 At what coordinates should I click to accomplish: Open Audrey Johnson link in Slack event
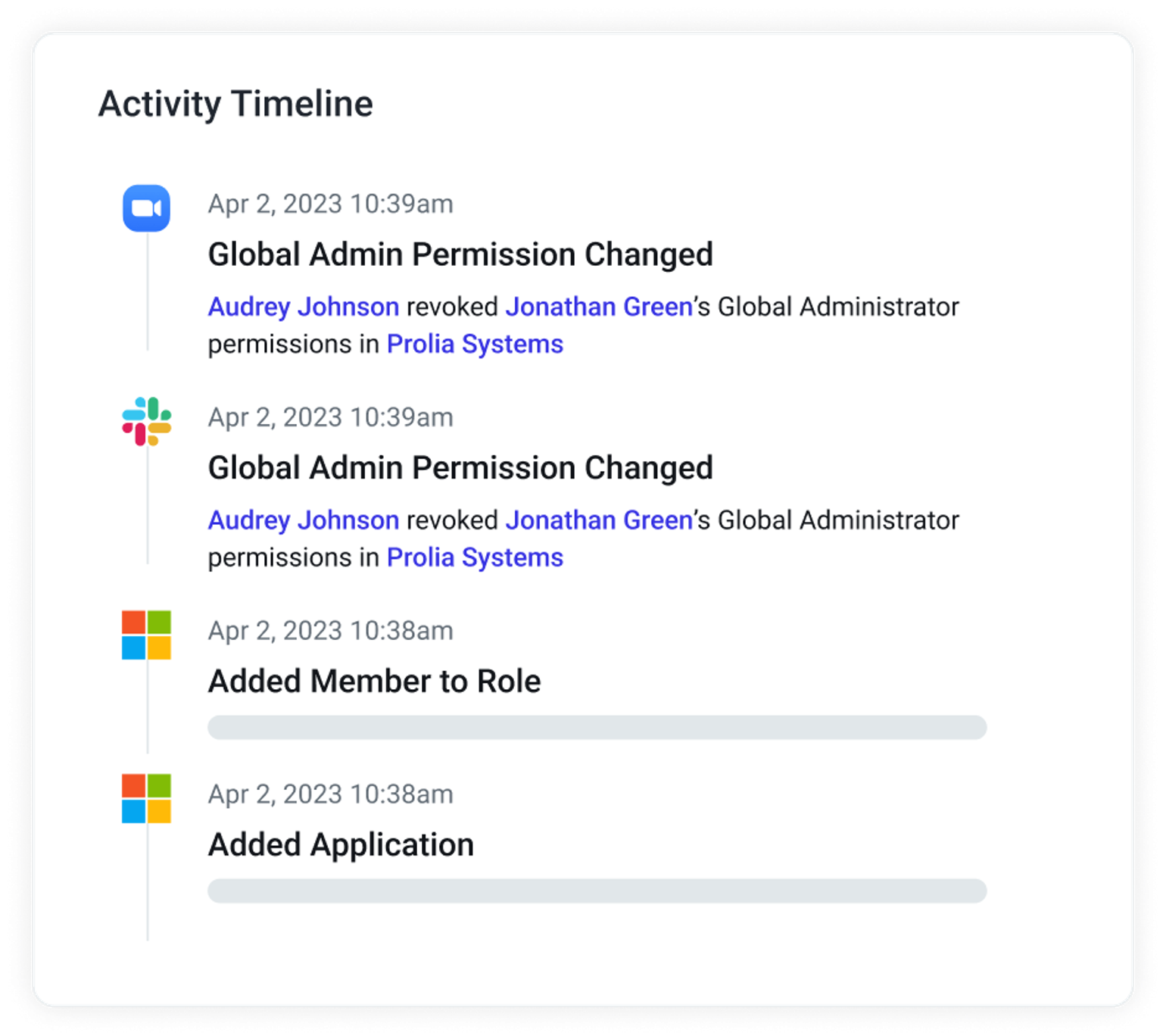pyautogui.click(x=304, y=520)
